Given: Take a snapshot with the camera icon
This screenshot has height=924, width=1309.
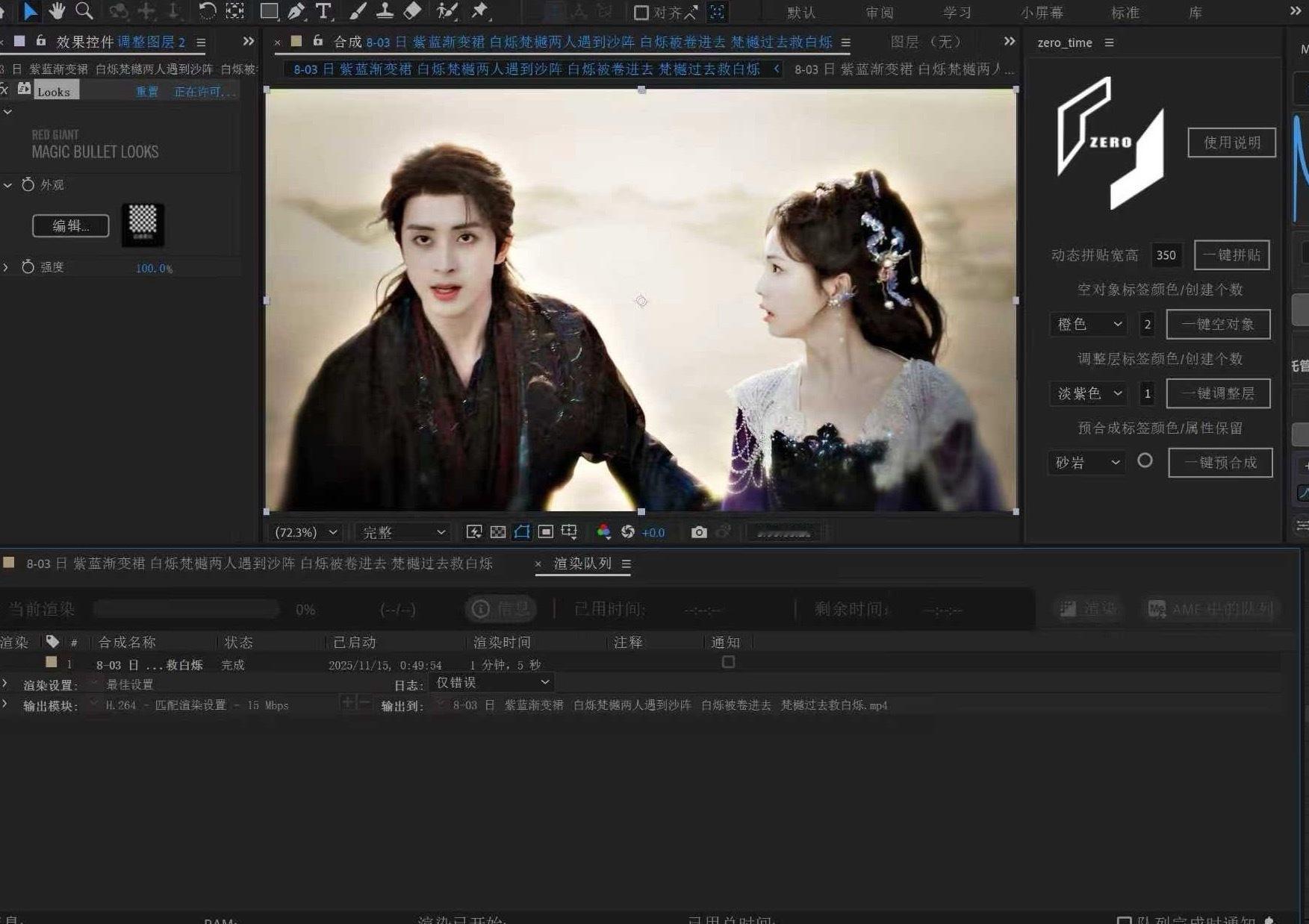Looking at the screenshot, I should point(699,532).
